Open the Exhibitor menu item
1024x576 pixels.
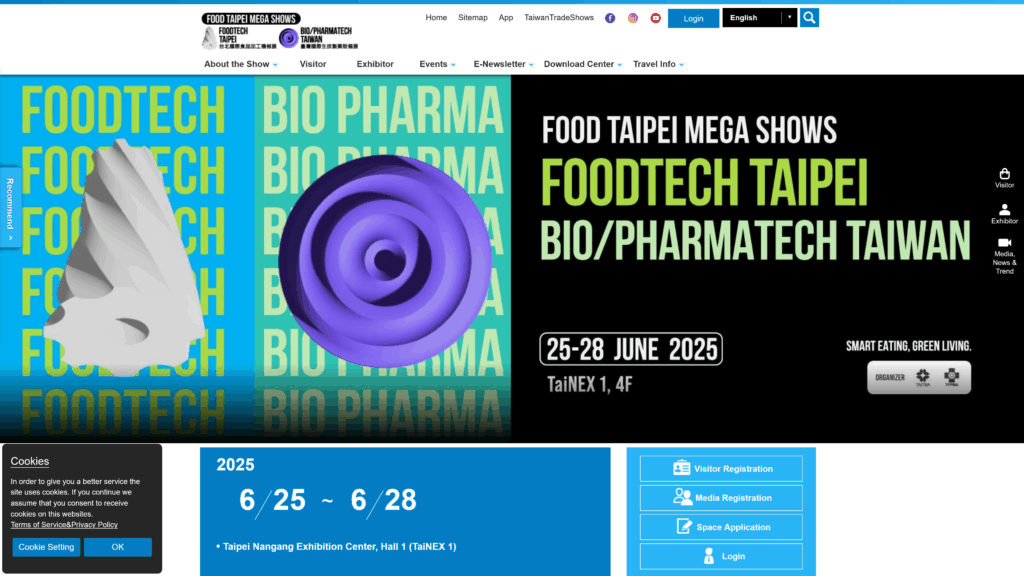(375, 64)
